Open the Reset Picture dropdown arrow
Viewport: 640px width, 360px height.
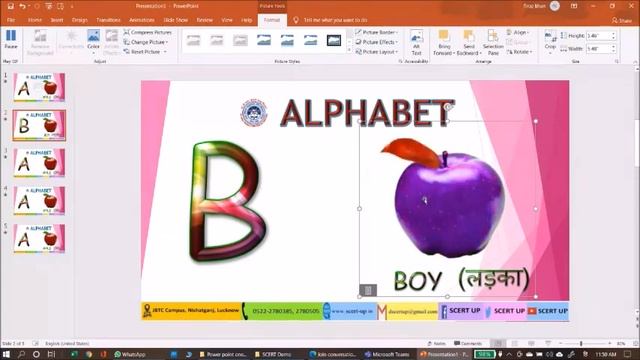click(x=165, y=52)
